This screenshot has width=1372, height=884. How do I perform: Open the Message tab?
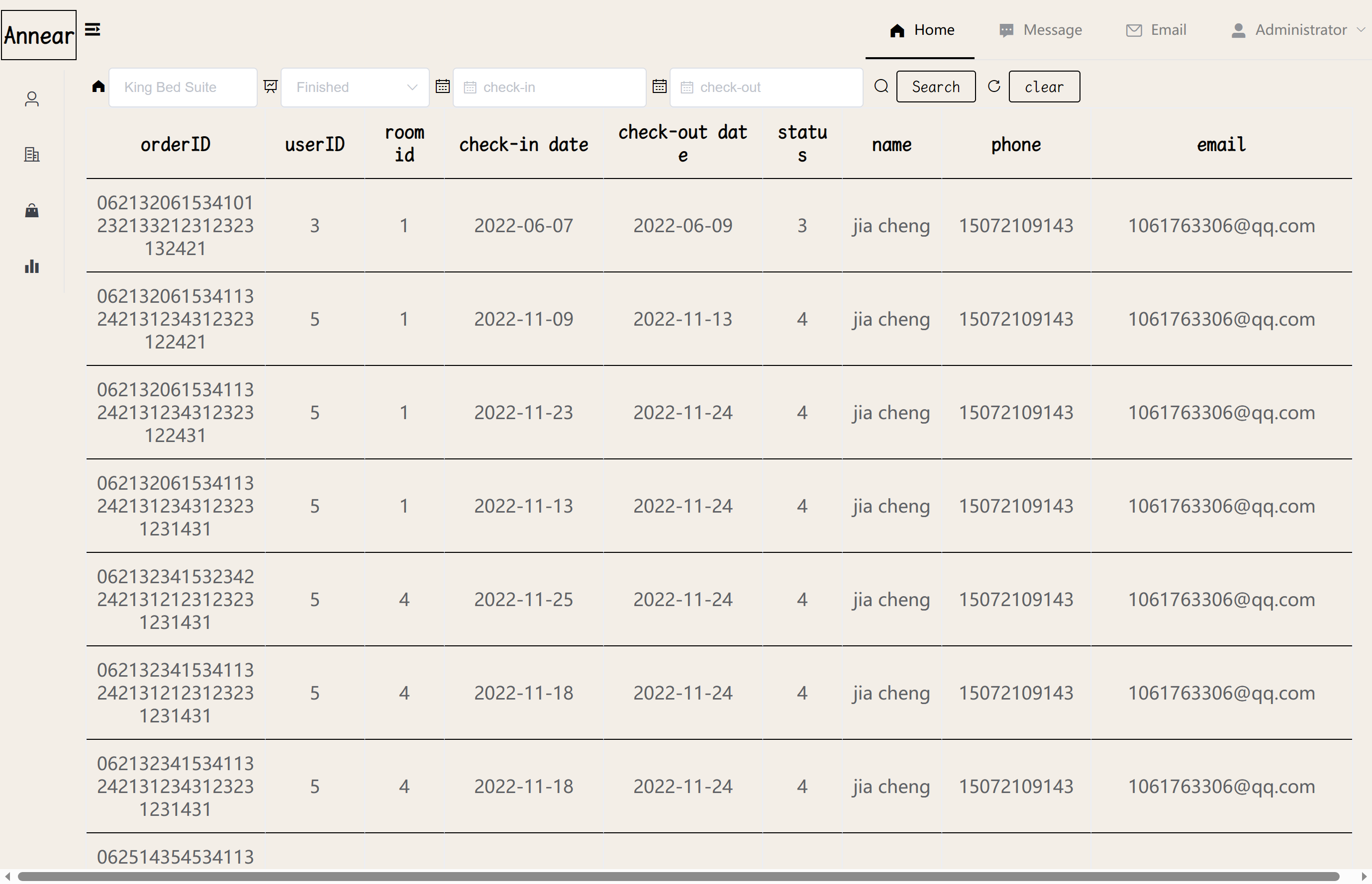click(x=1041, y=30)
